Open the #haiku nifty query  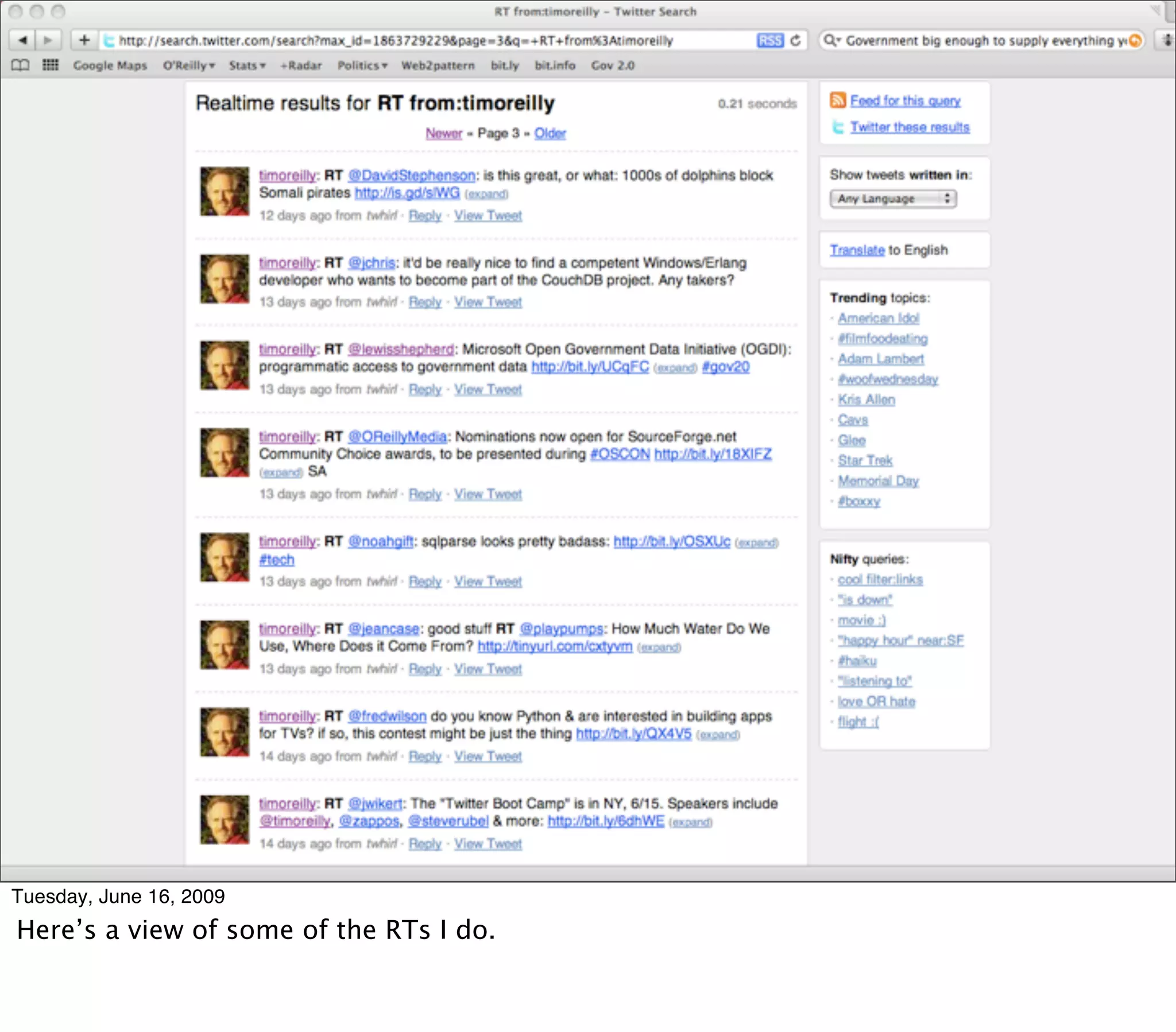click(857, 661)
